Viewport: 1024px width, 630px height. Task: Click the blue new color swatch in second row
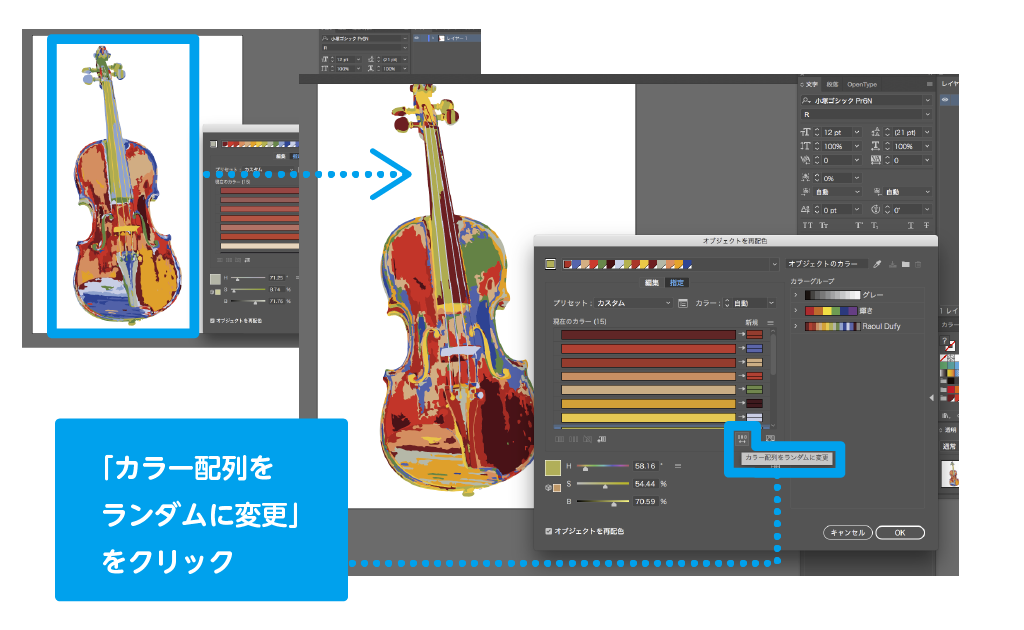pos(754,349)
